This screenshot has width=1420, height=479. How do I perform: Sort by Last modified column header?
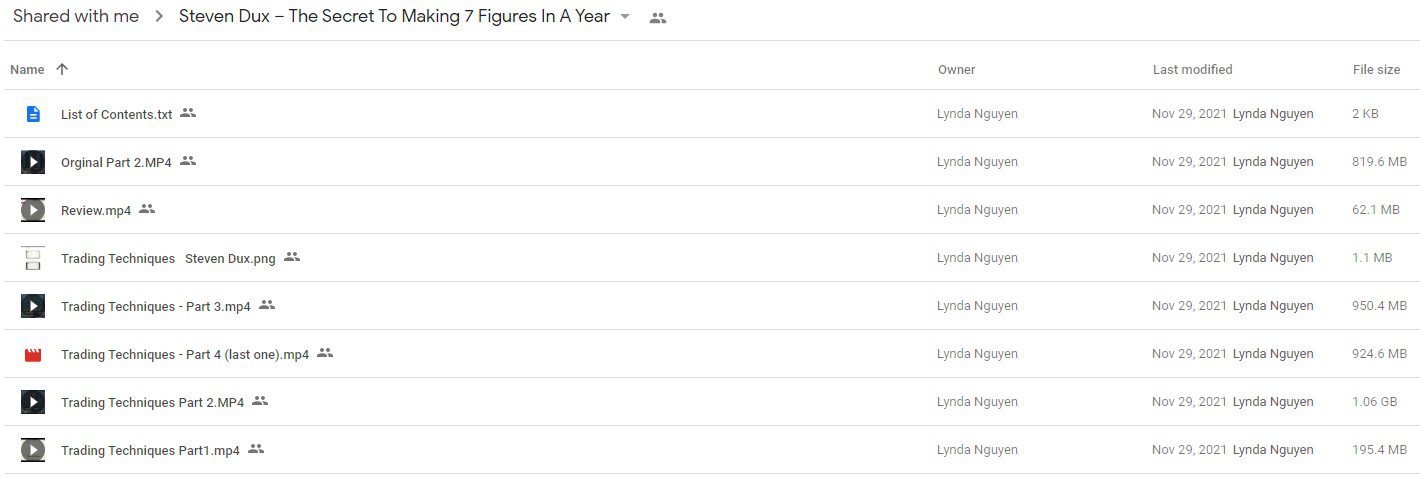click(1192, 70)
